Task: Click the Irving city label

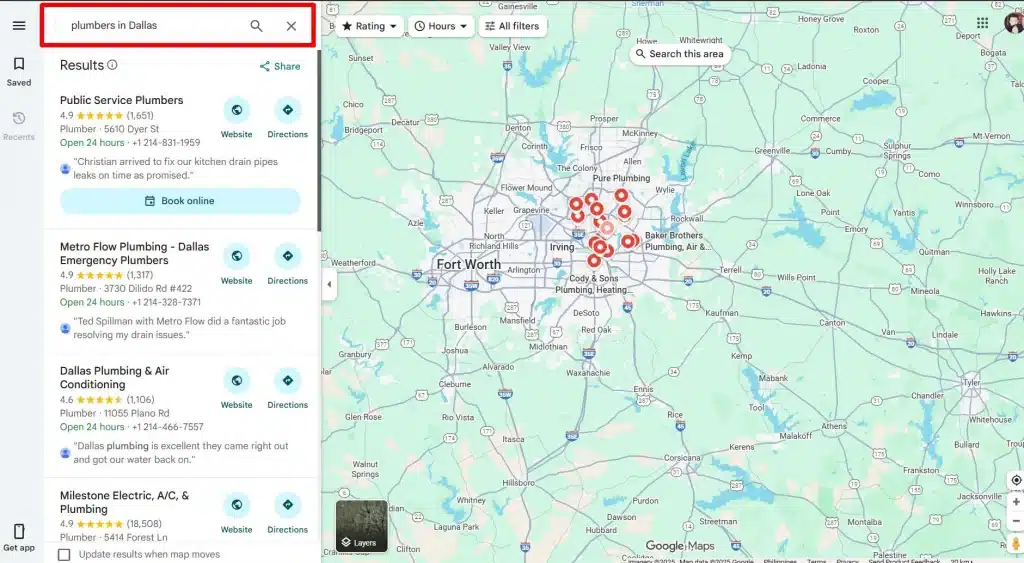Action: [562, 247]
